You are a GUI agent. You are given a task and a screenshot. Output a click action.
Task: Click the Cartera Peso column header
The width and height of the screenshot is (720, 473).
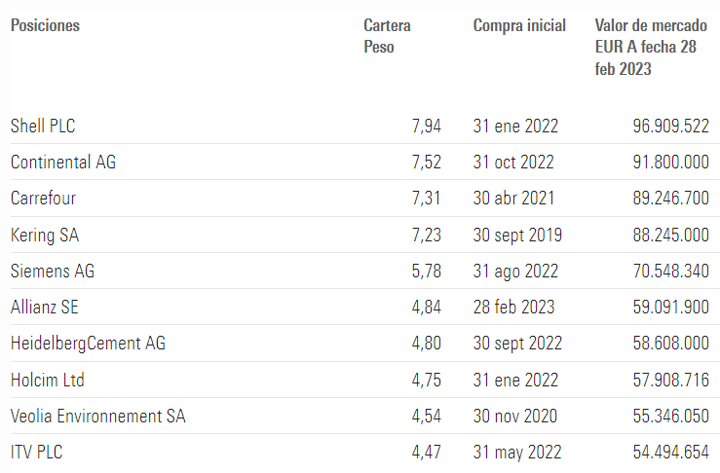pos(386,36)
